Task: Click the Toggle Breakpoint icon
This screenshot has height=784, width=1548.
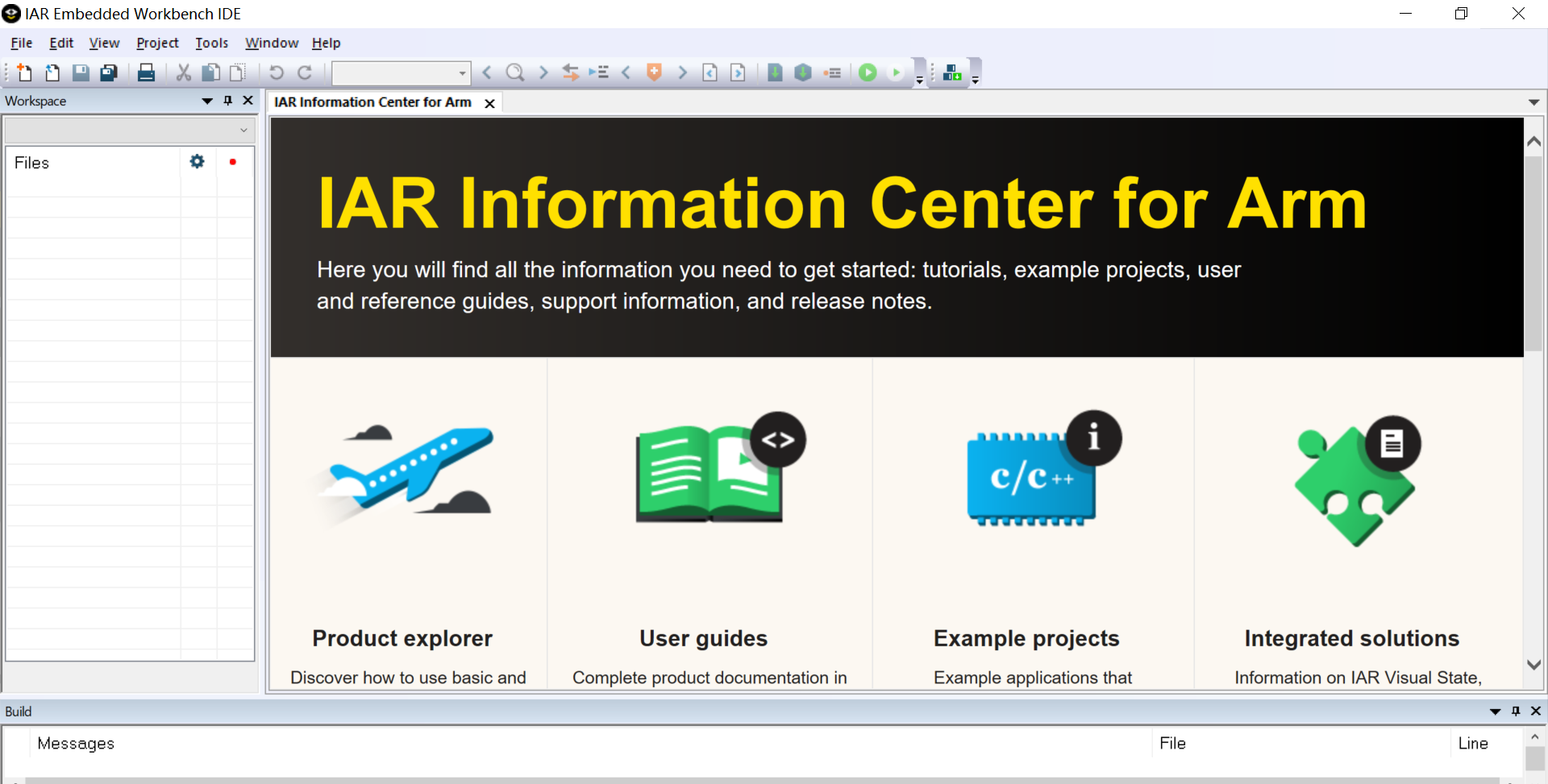Action: point(832,73)
